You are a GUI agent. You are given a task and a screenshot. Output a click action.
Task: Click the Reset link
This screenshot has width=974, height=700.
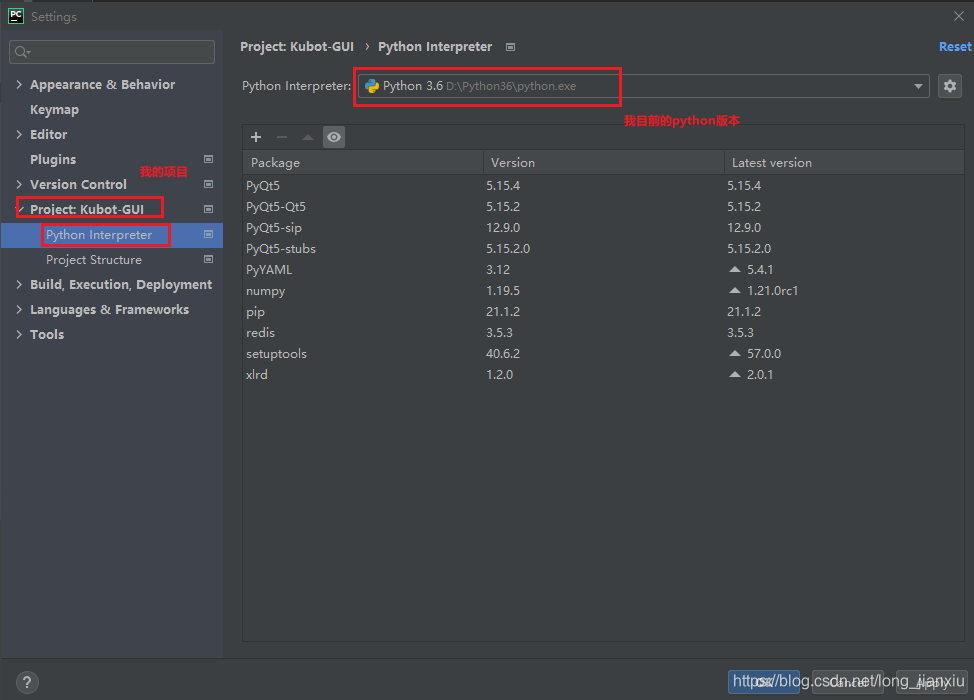coord(953,46)
